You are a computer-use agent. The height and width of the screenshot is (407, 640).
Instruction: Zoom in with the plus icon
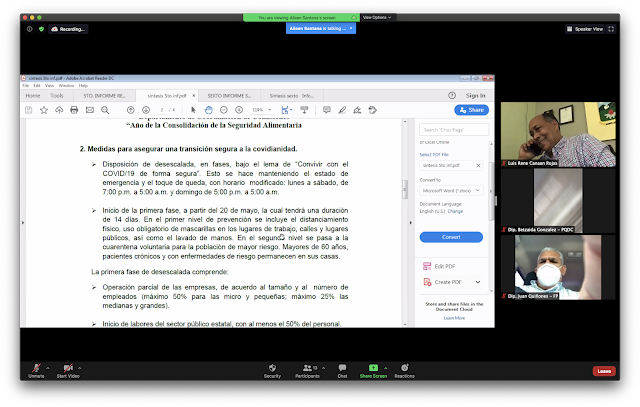click(239, 110)
